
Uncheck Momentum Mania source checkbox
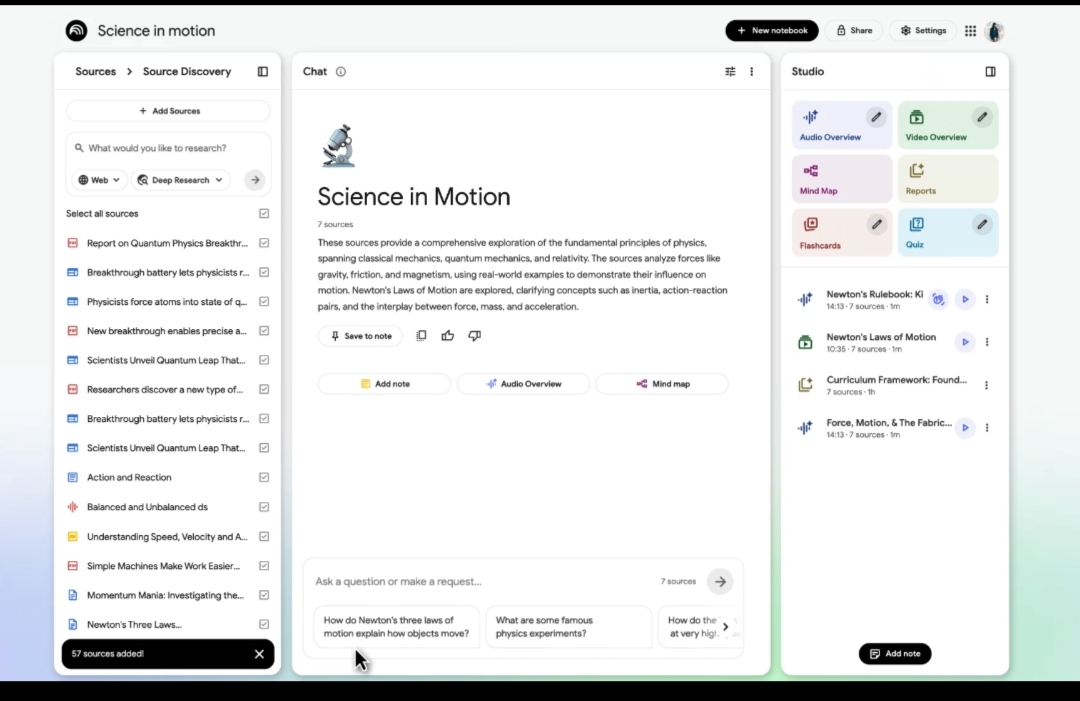(x=264, y=595)
